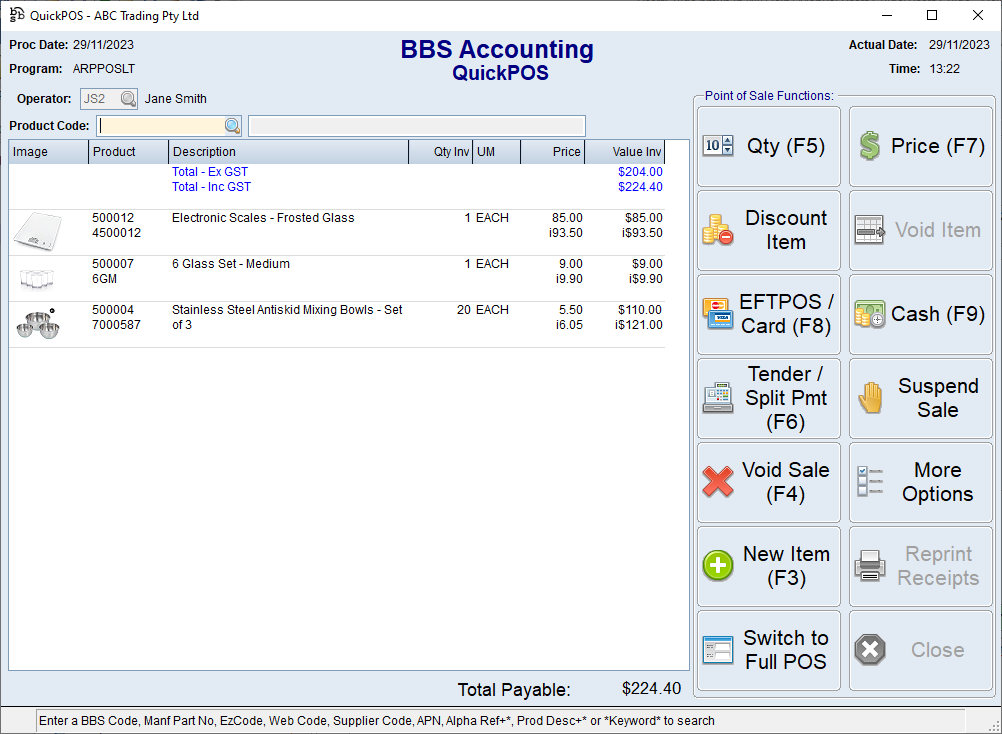Viewport: 1002px width, 734px height.
Task: Choose Cash (F9) payment
Action: (x=921, y=314)
